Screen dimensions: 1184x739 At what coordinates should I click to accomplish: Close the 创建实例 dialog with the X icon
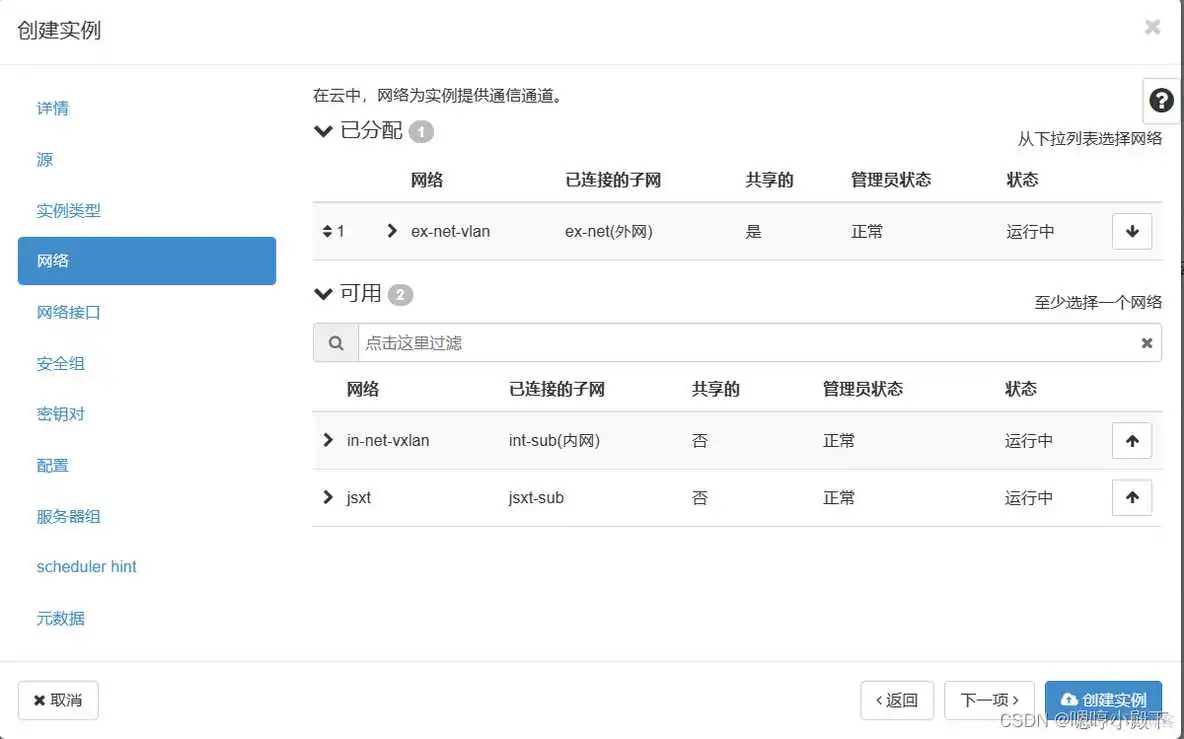[x=1152, y=27]
